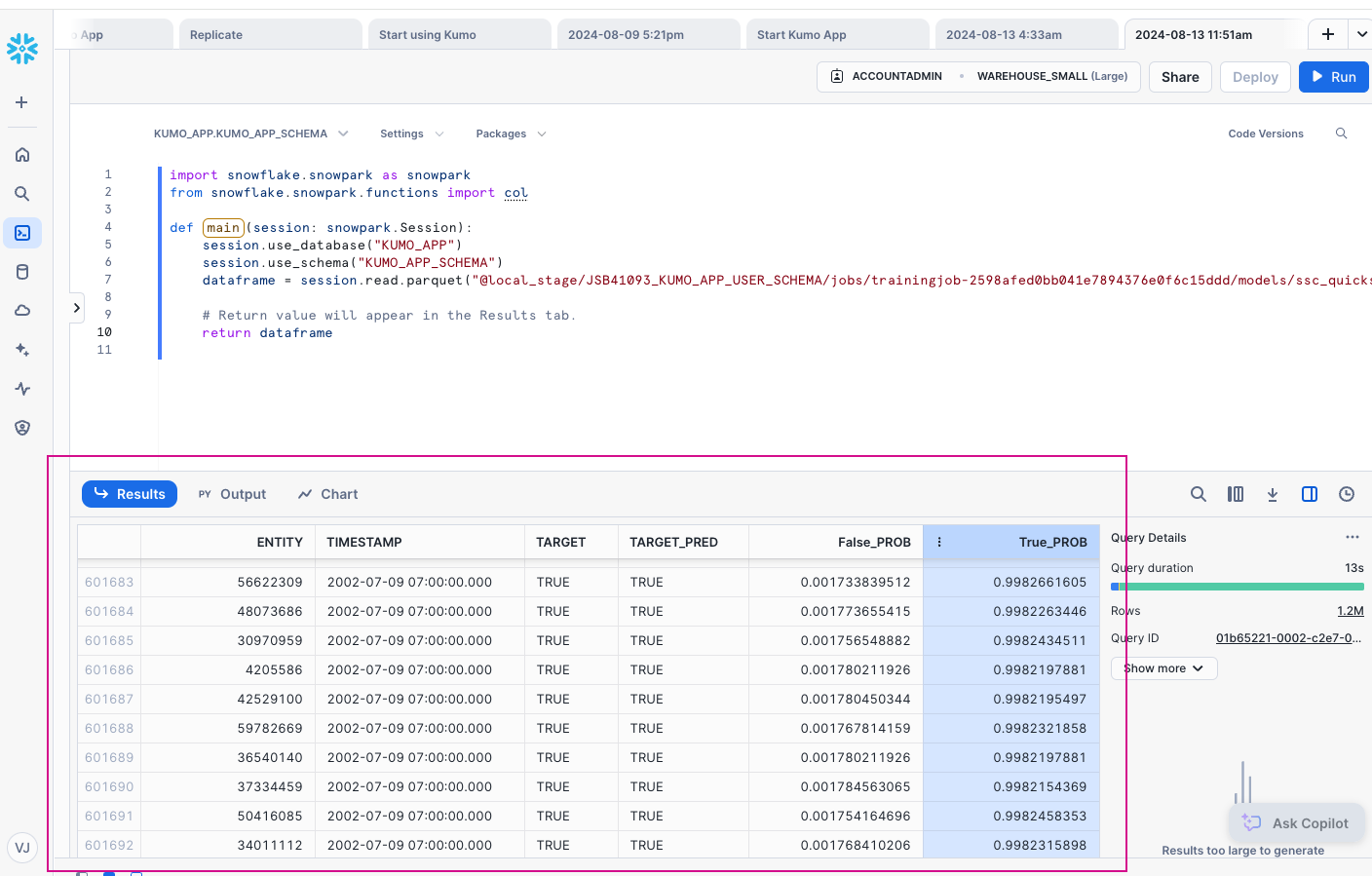Viewport: 1372px width, 876px height.
Task: Select the 2024-08-13 11:51am tab
Action: (1213, 34)
